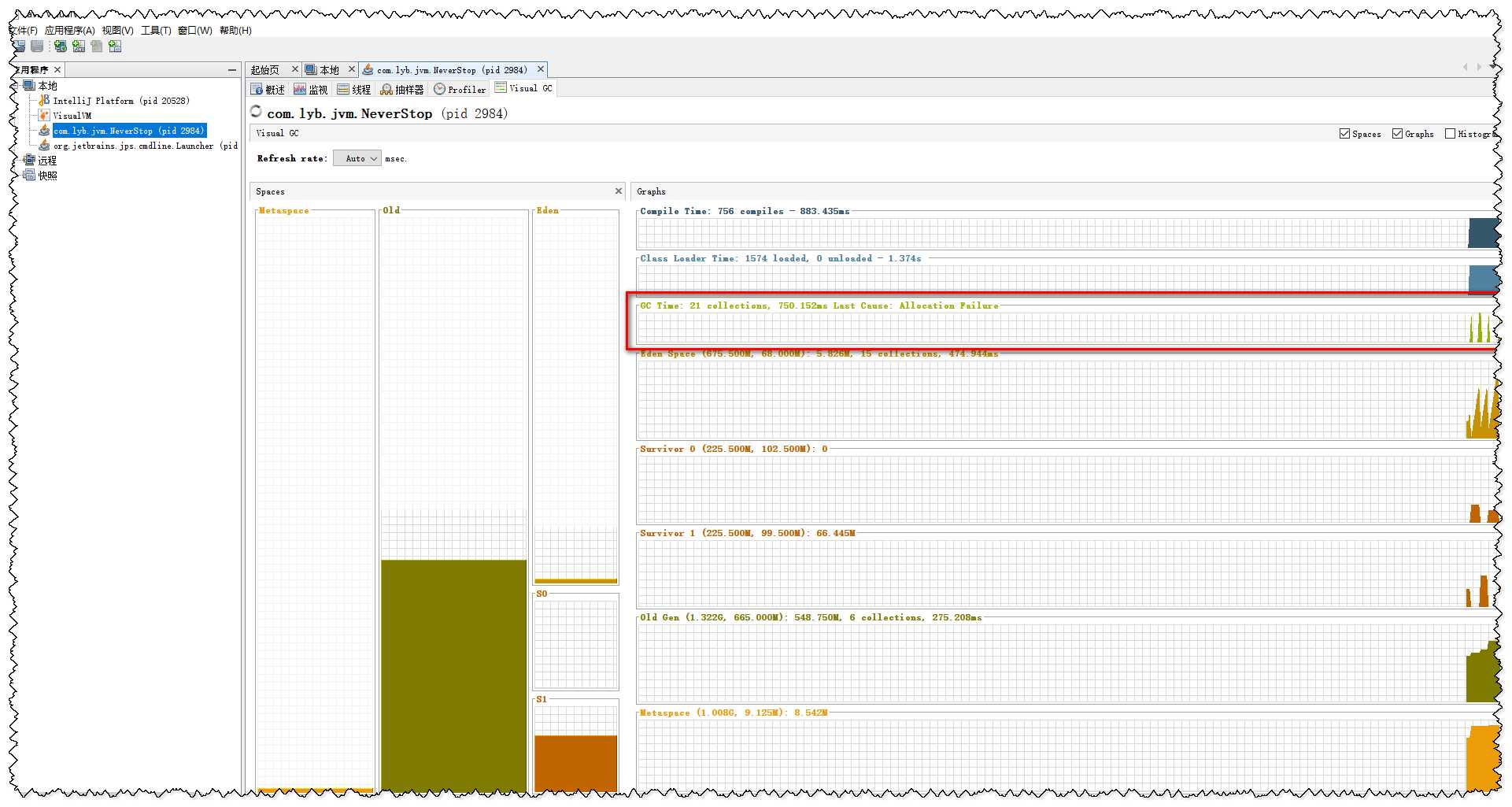
Task: Switch to the 抽样器 sub-tab
Action: coord(402,90)
